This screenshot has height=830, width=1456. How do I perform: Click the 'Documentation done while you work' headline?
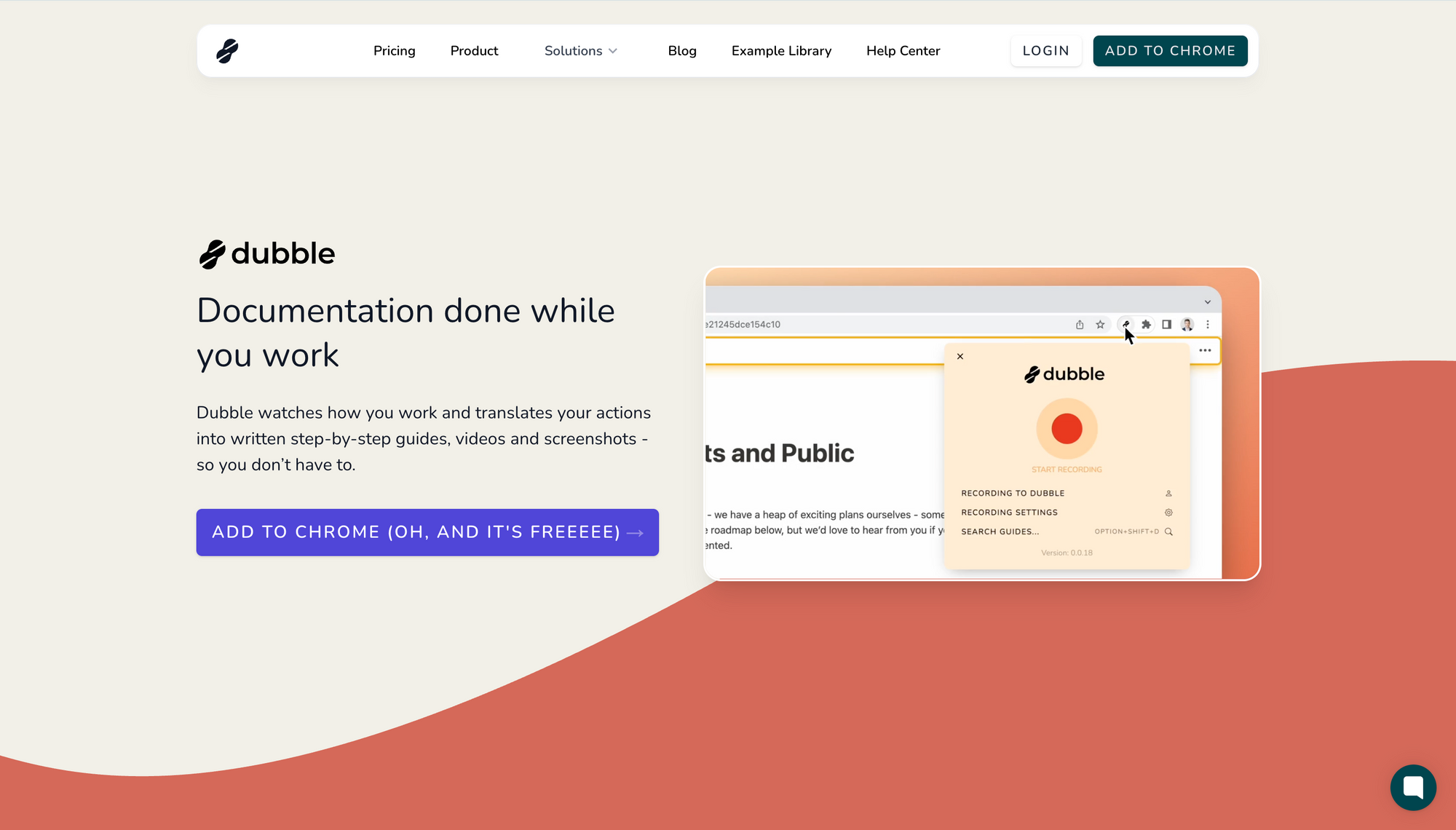(x=405, y=333)
